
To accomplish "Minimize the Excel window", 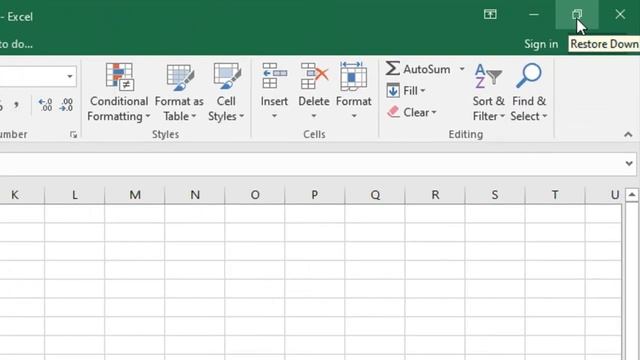I will (x=534, y=15).
